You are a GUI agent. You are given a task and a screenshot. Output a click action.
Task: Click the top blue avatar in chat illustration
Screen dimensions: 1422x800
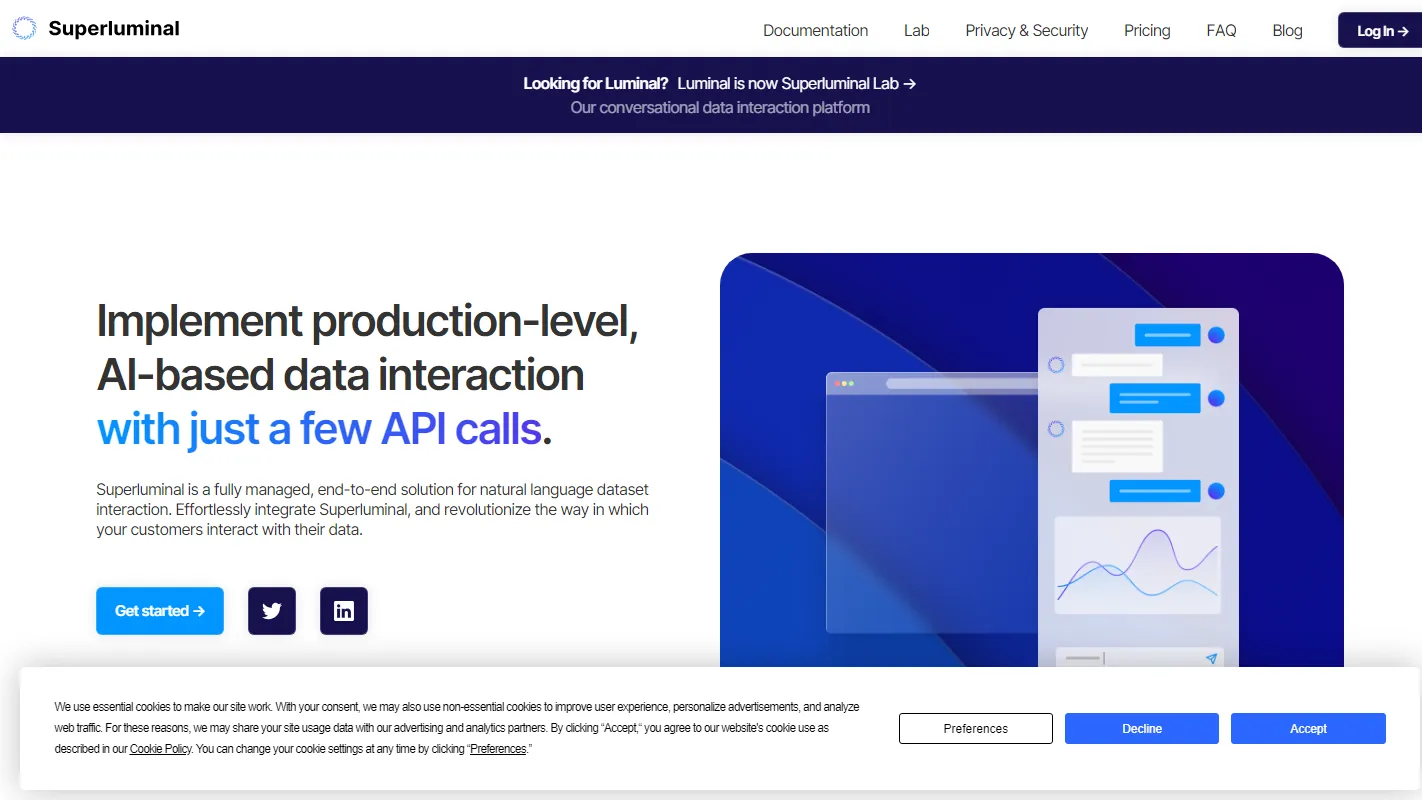[x=1216, y=335]
